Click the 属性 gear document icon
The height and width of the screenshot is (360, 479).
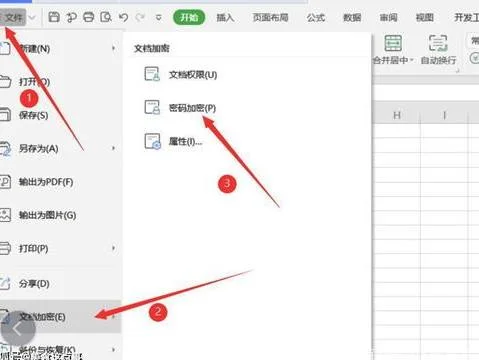click(152, 141)
